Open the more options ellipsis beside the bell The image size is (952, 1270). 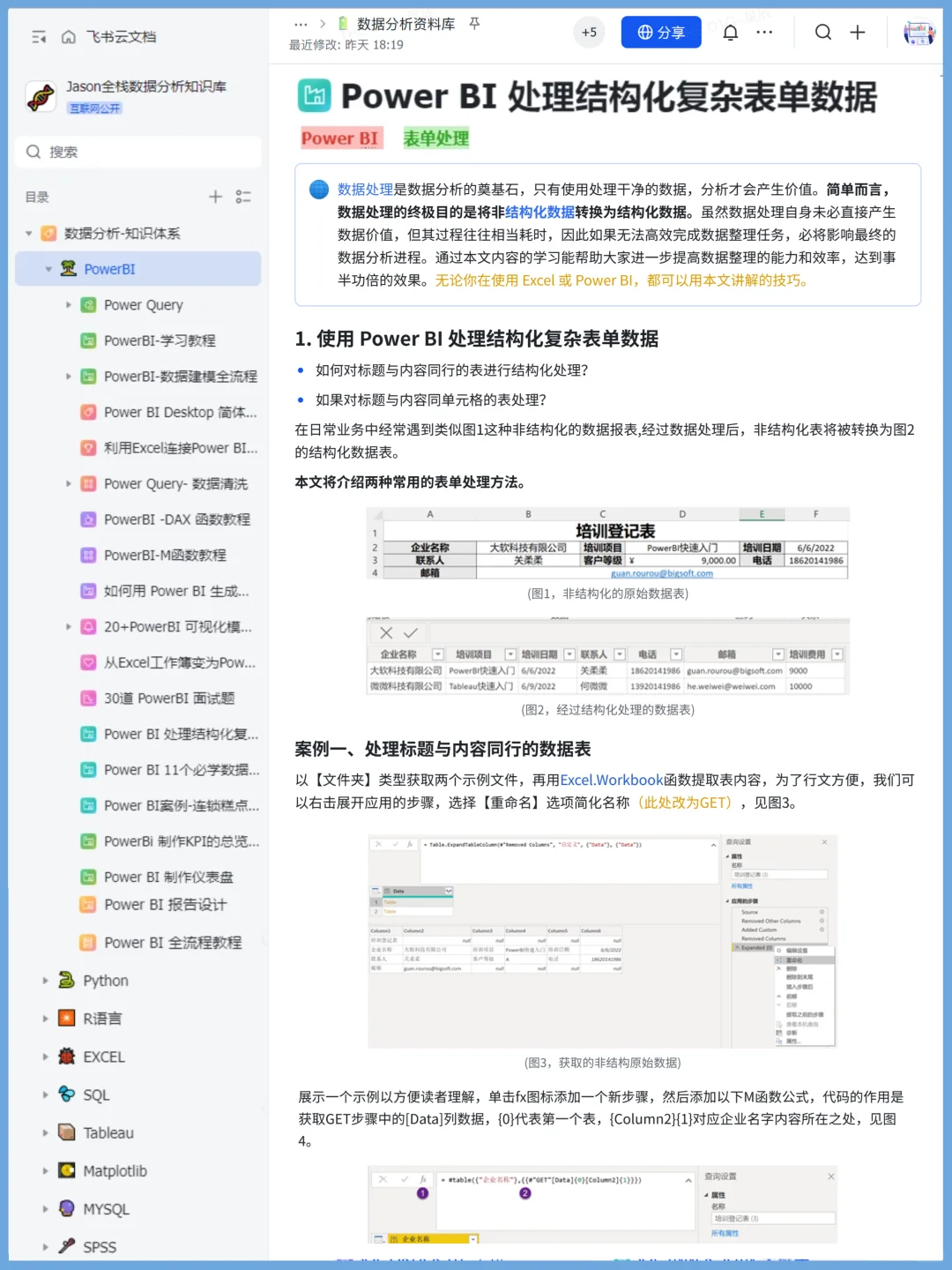click(764, 33)
